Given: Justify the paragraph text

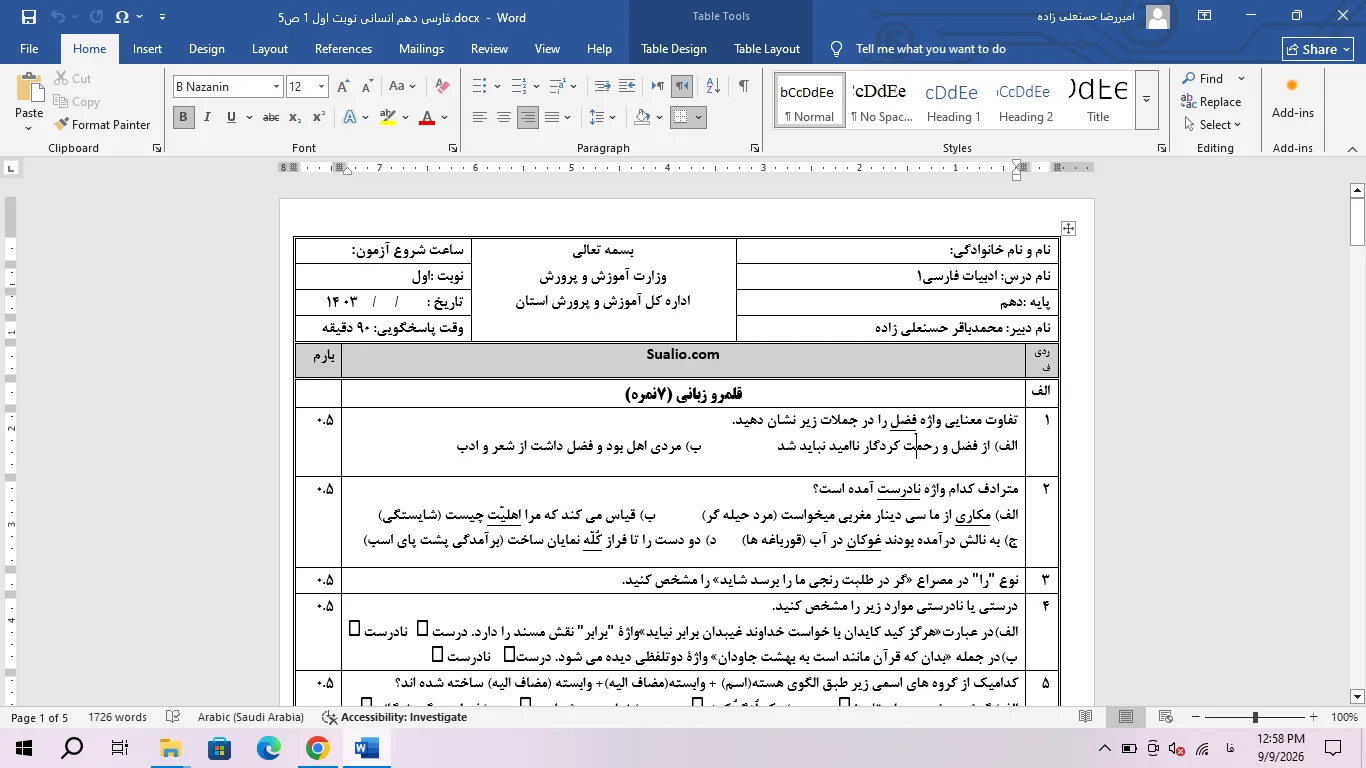Looking at the screenshot, I should point(552,117).
